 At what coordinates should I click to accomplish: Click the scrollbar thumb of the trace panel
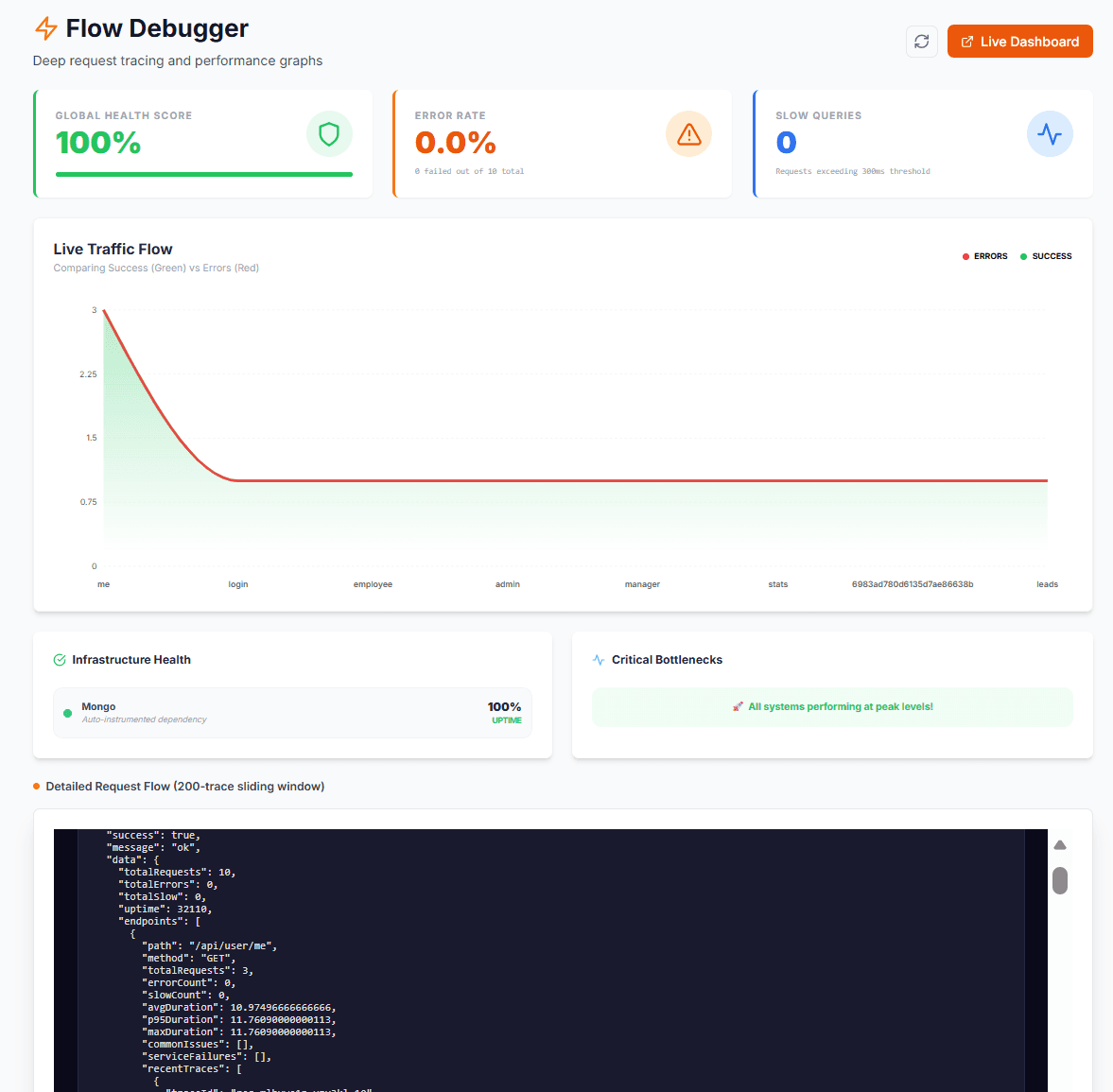[1060, 880]
